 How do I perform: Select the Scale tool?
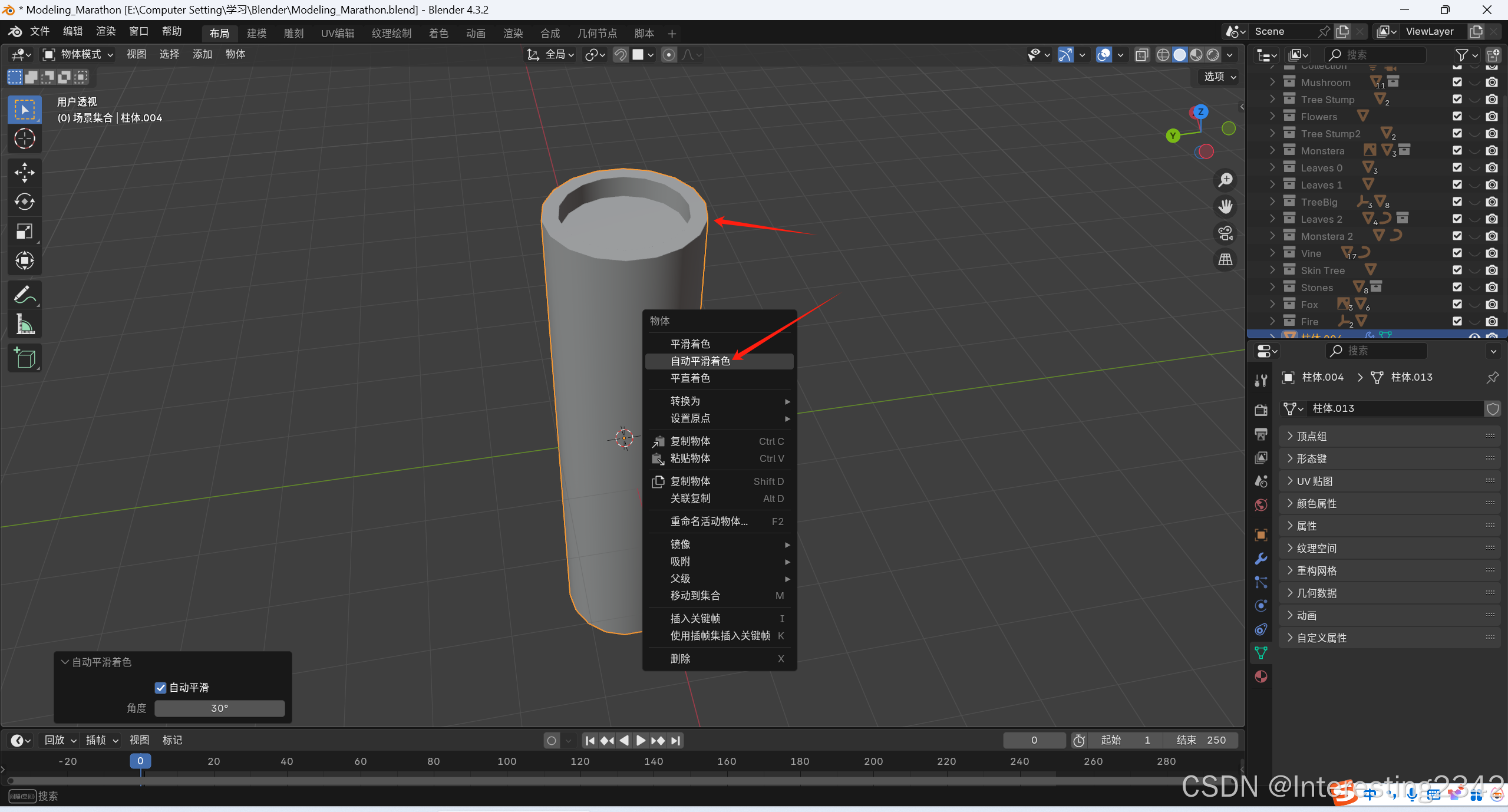tap(24, 231)
